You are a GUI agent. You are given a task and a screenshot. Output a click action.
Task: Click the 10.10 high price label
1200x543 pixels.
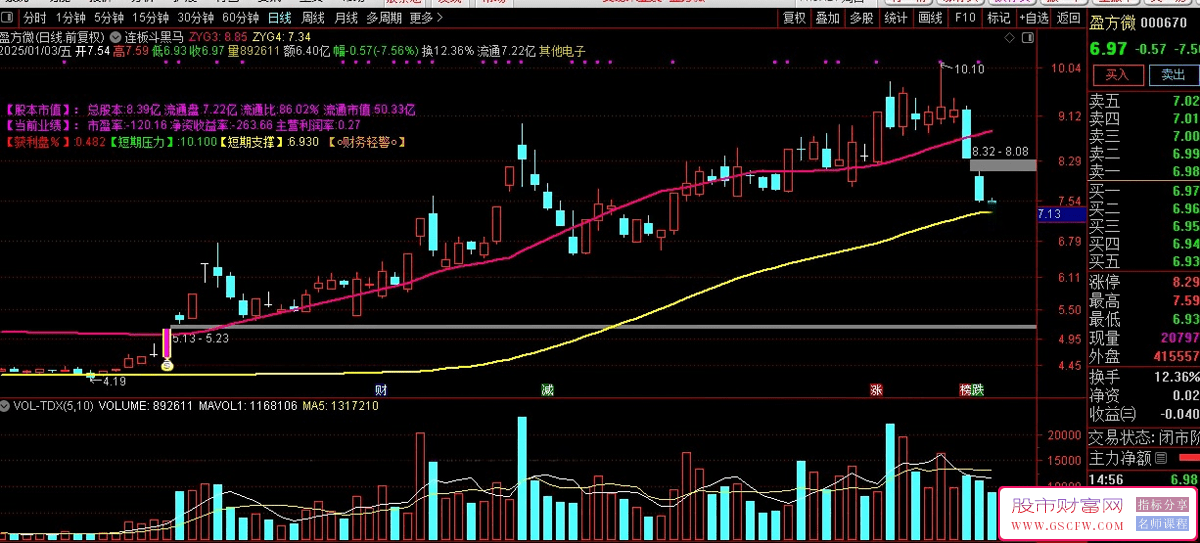[969, 69]
